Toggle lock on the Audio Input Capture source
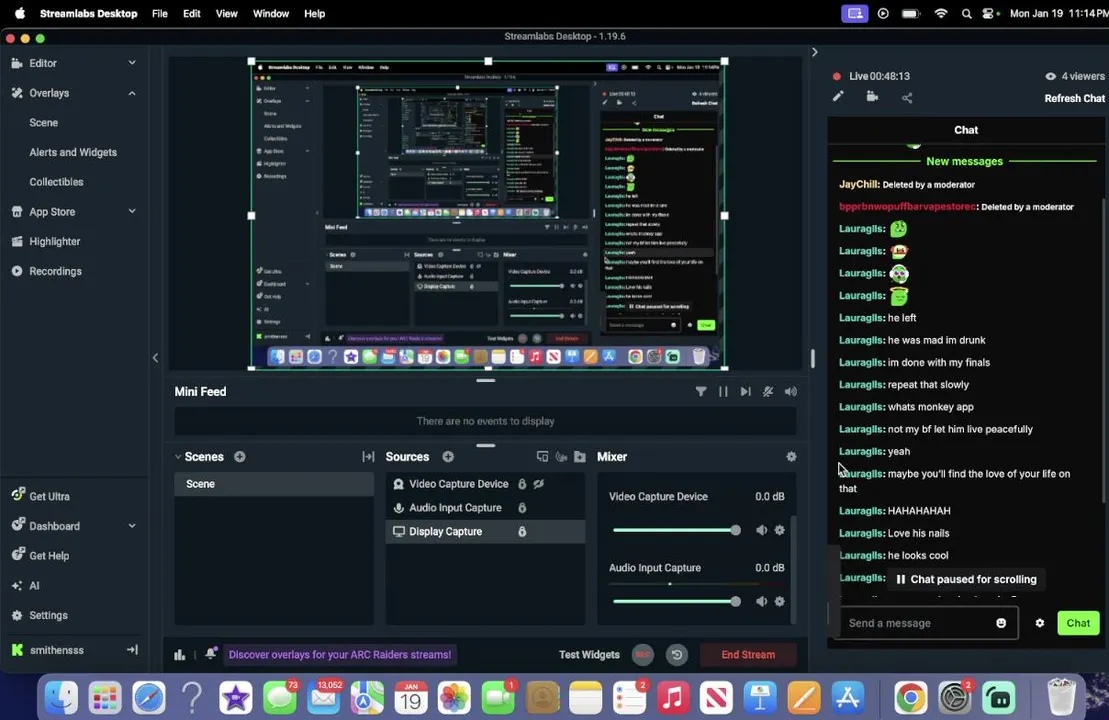 pos(522,507)
